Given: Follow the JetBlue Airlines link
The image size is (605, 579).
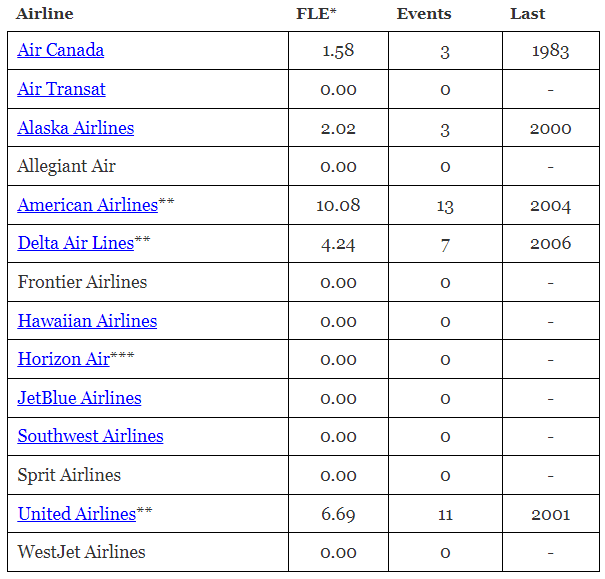Looking at the screenshot, I should [x=79, y=398].
